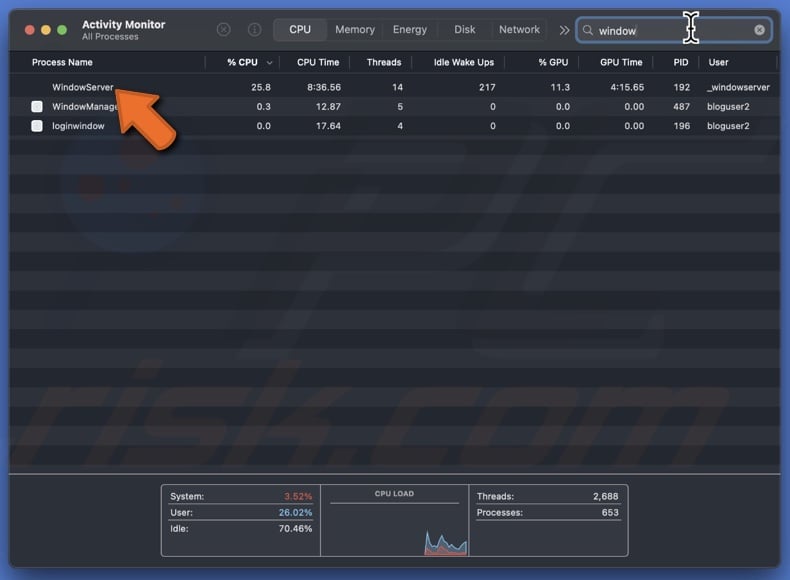Open the Disk tab
The height and width of the screenshot is (580, 790).
(x=465, y=30)
